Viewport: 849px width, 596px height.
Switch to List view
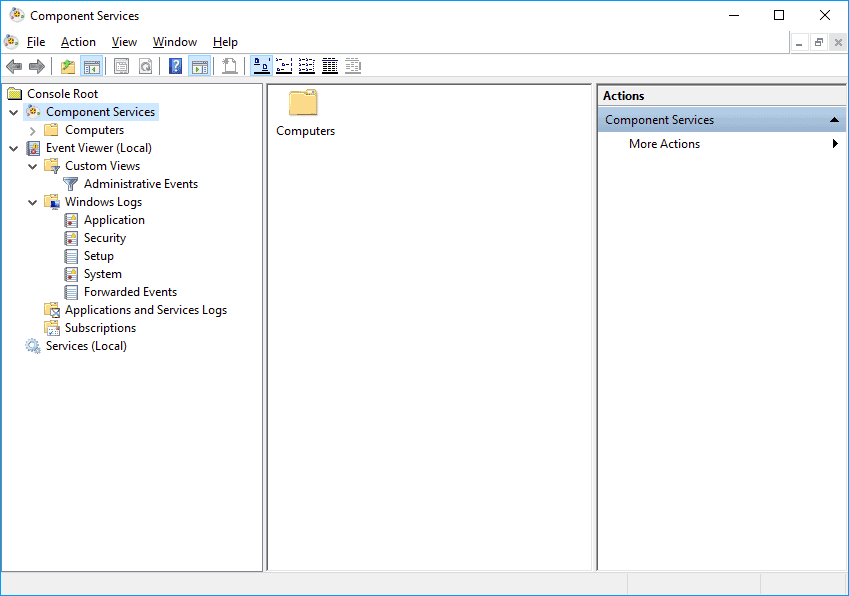pos(306,66)
